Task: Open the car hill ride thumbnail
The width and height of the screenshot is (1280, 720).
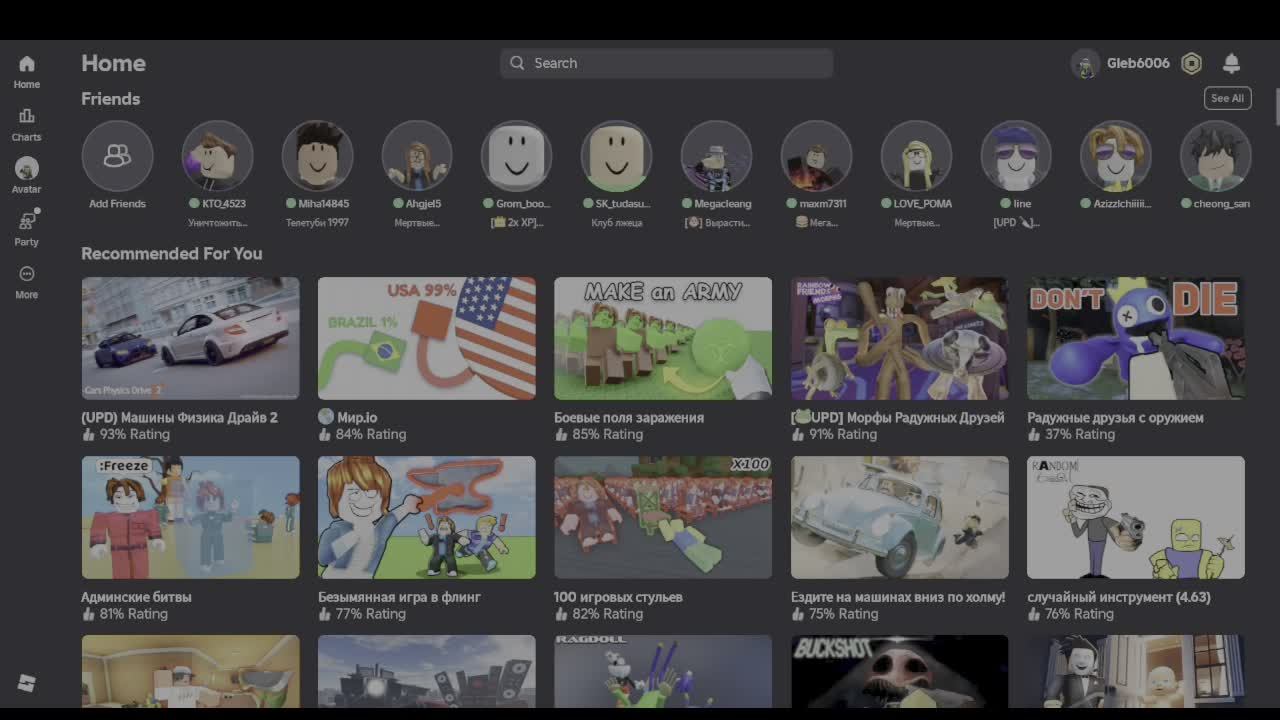Action: (x=900, y=517)
